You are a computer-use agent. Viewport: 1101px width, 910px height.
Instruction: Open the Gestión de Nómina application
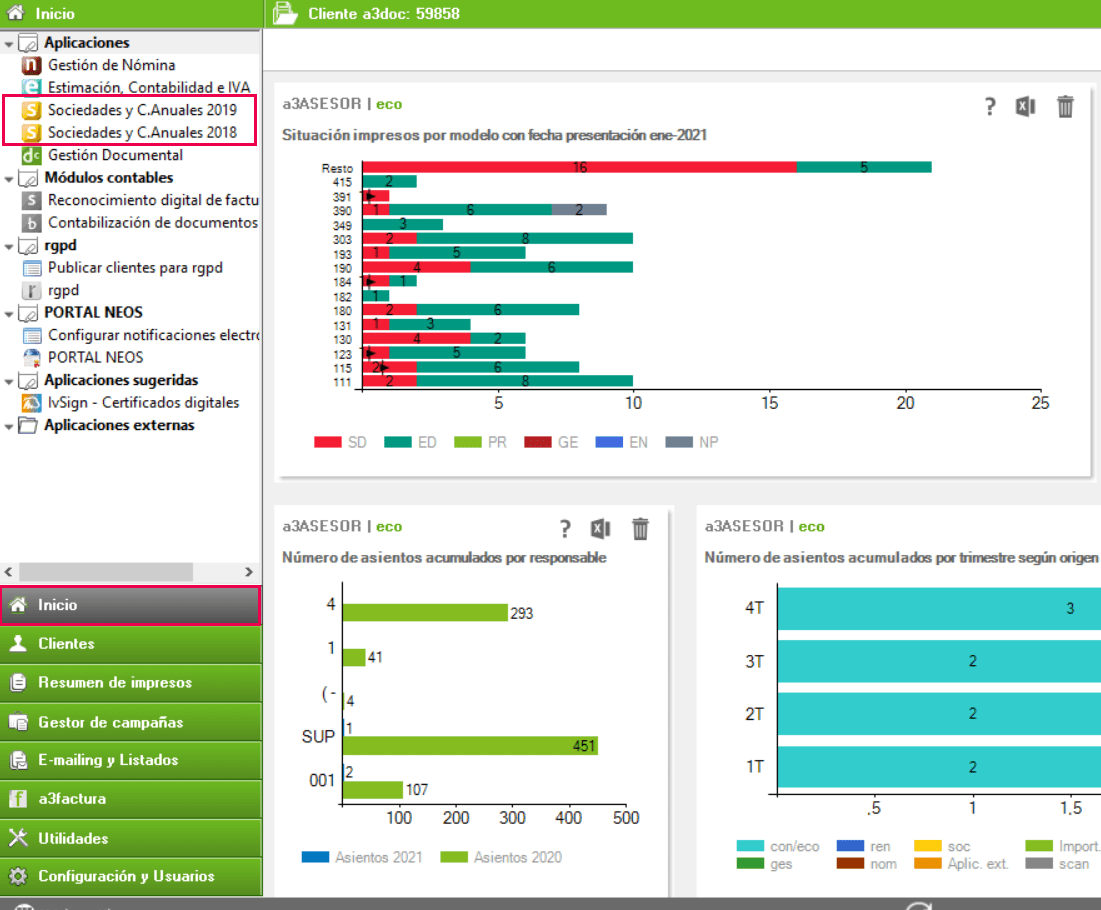tap(111, 65)
